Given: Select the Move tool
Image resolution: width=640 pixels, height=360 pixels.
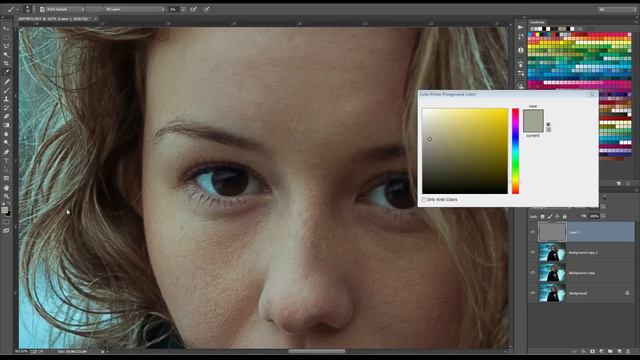Looking at the screenshot, I should tap(6, 29).
